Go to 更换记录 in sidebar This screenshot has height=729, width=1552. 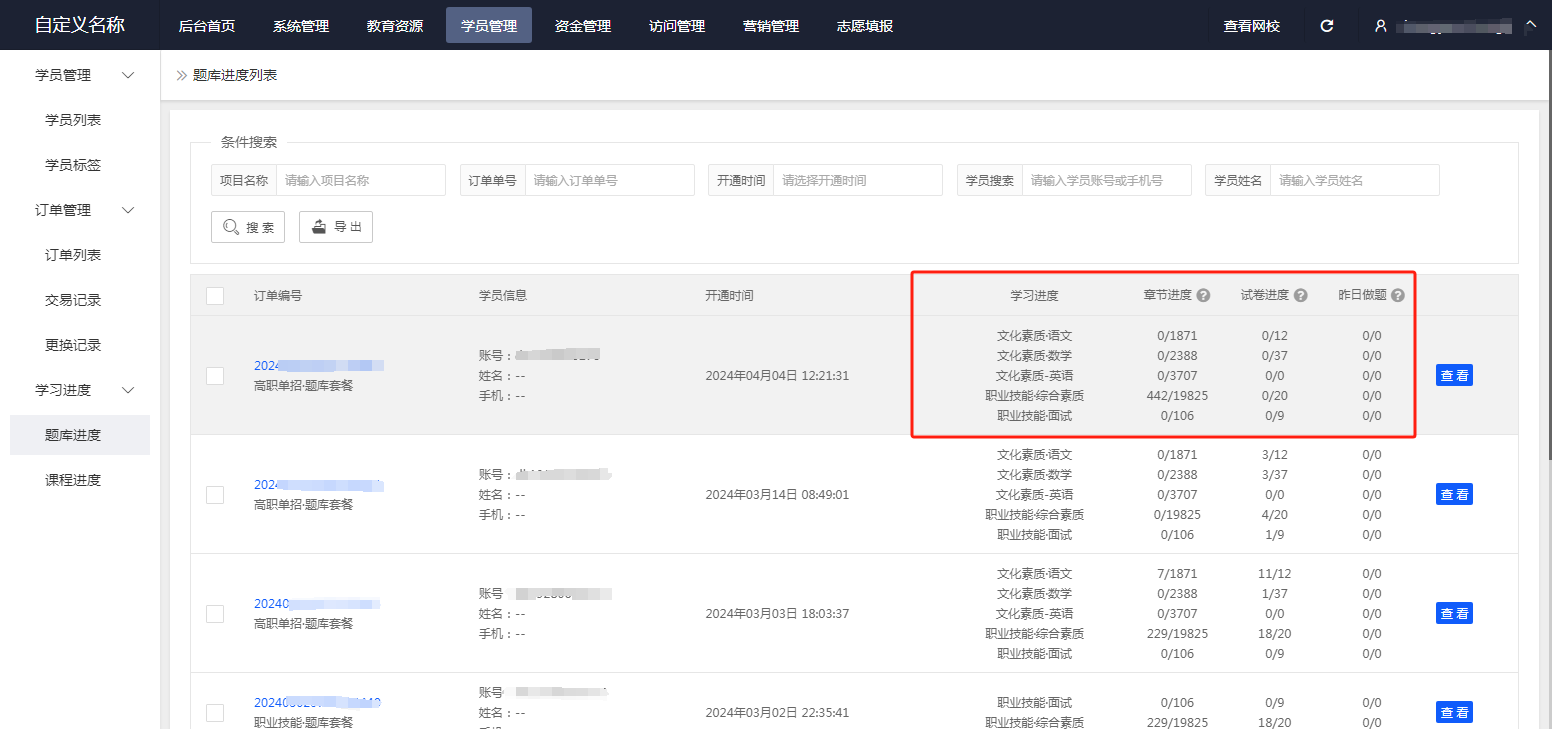coord(73,345)
